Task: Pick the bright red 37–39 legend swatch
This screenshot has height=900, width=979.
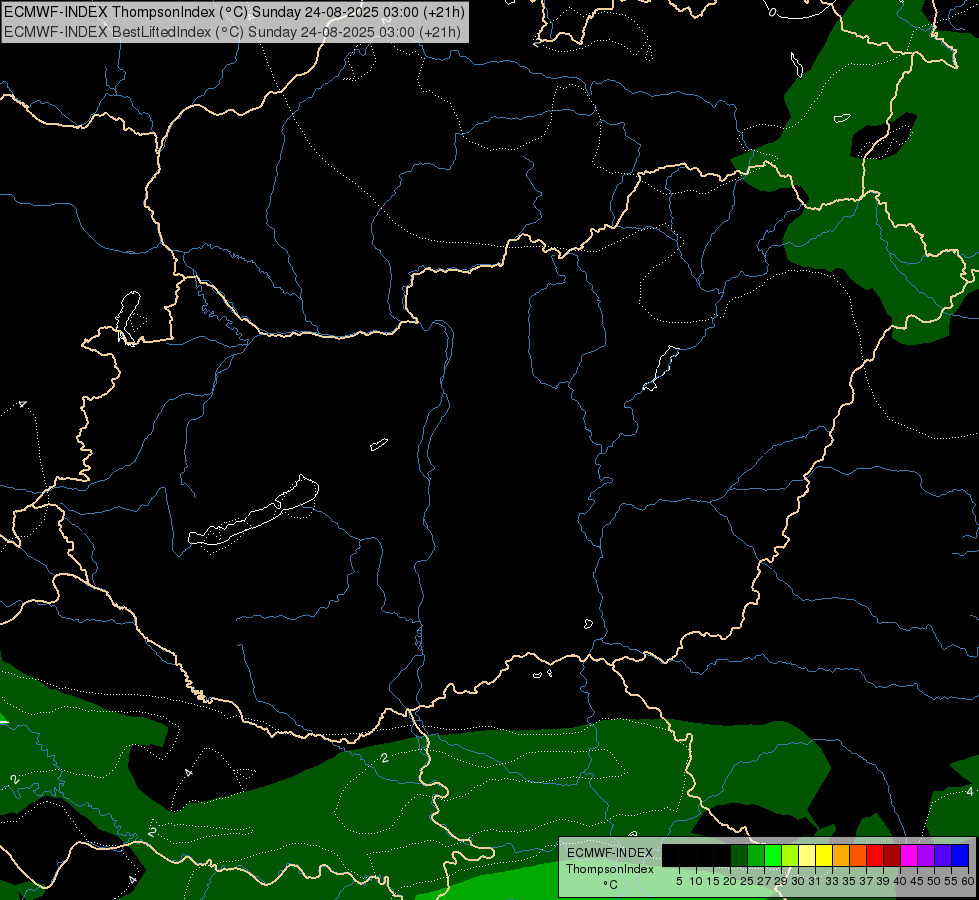Action: point(875,855)
